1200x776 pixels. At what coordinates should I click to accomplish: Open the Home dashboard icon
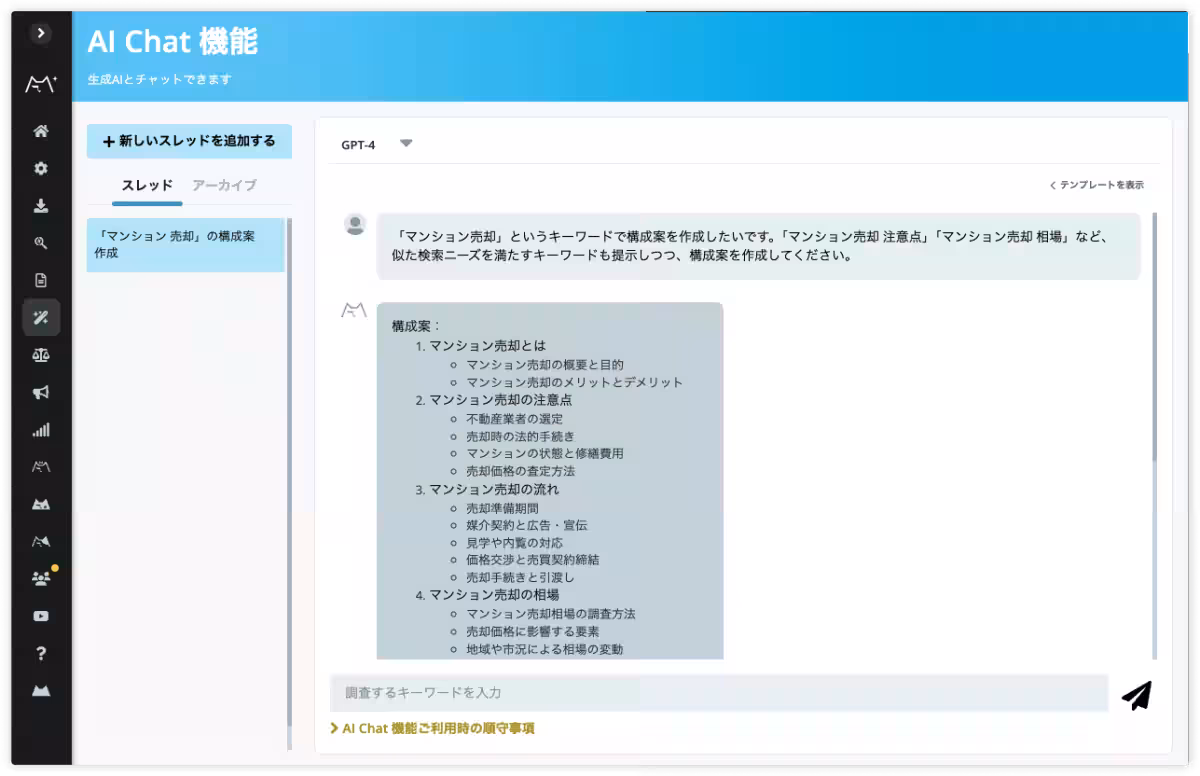40,131
